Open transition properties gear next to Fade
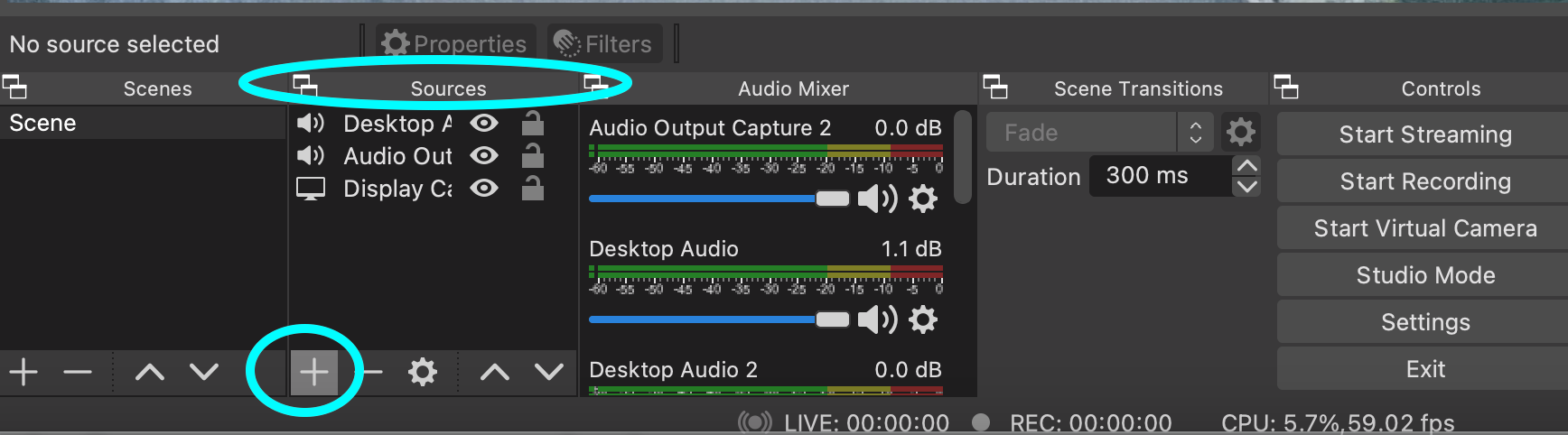This screenshot has height=435, width=1568. [x=1241, y=133]
